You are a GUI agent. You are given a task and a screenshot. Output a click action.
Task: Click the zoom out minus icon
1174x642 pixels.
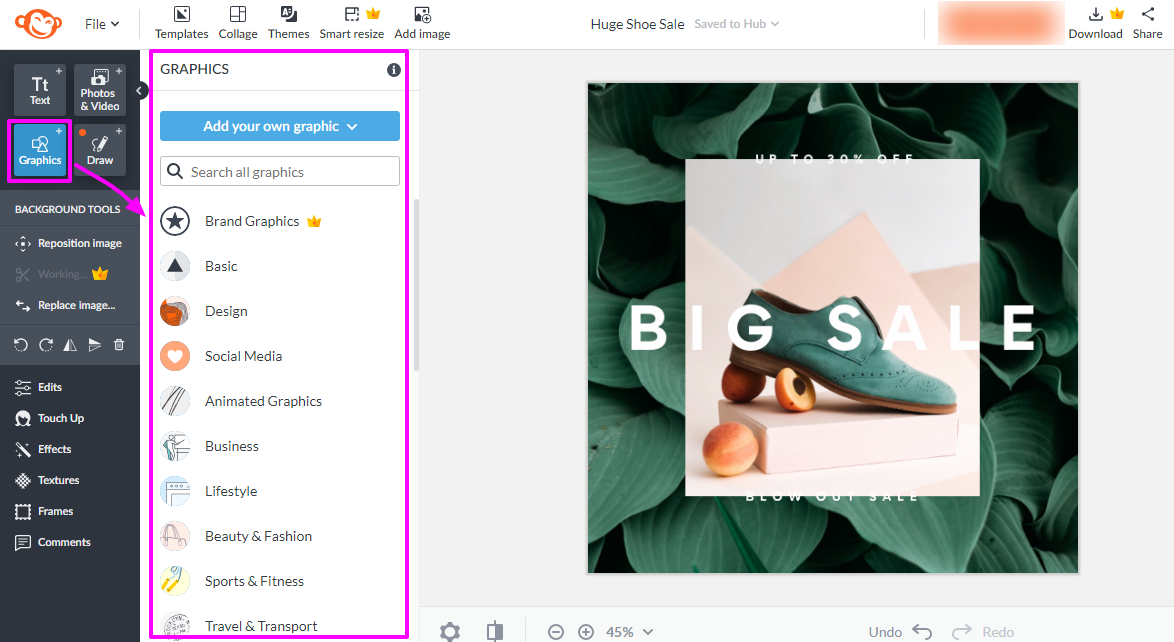click(x=556, y=632)
